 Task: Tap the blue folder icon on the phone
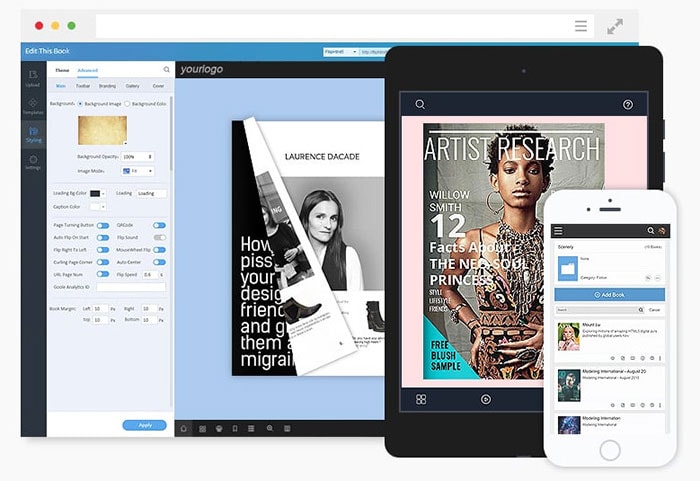[568, 268]
